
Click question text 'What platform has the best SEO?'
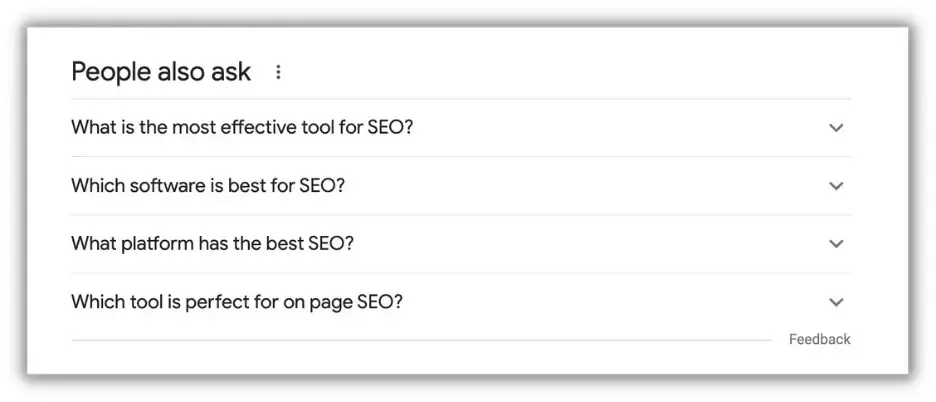[213, 244]
